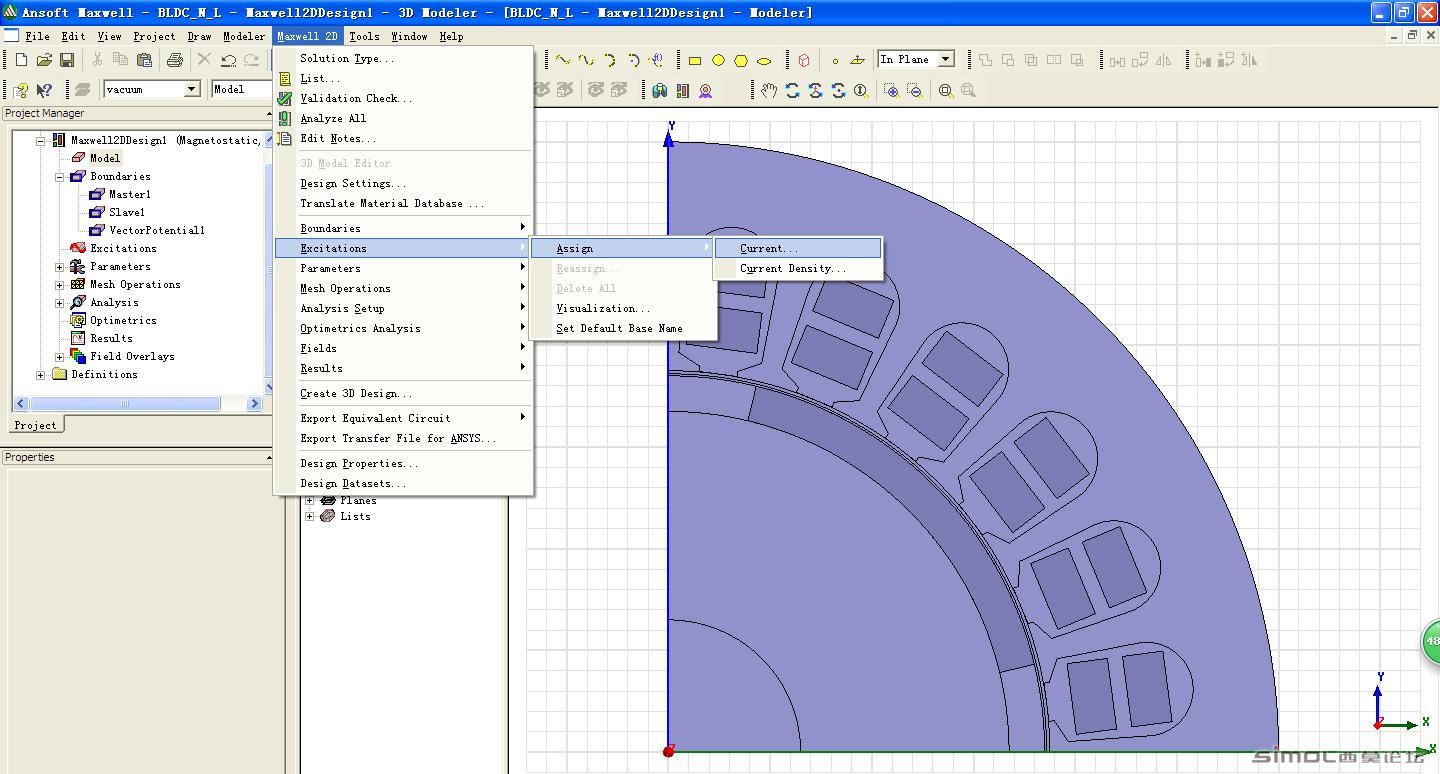Screen dimensions: 1440x774
Task: Expand the Lists node in modeler tree
Action: pyautogui.click(x=310, y=517)
